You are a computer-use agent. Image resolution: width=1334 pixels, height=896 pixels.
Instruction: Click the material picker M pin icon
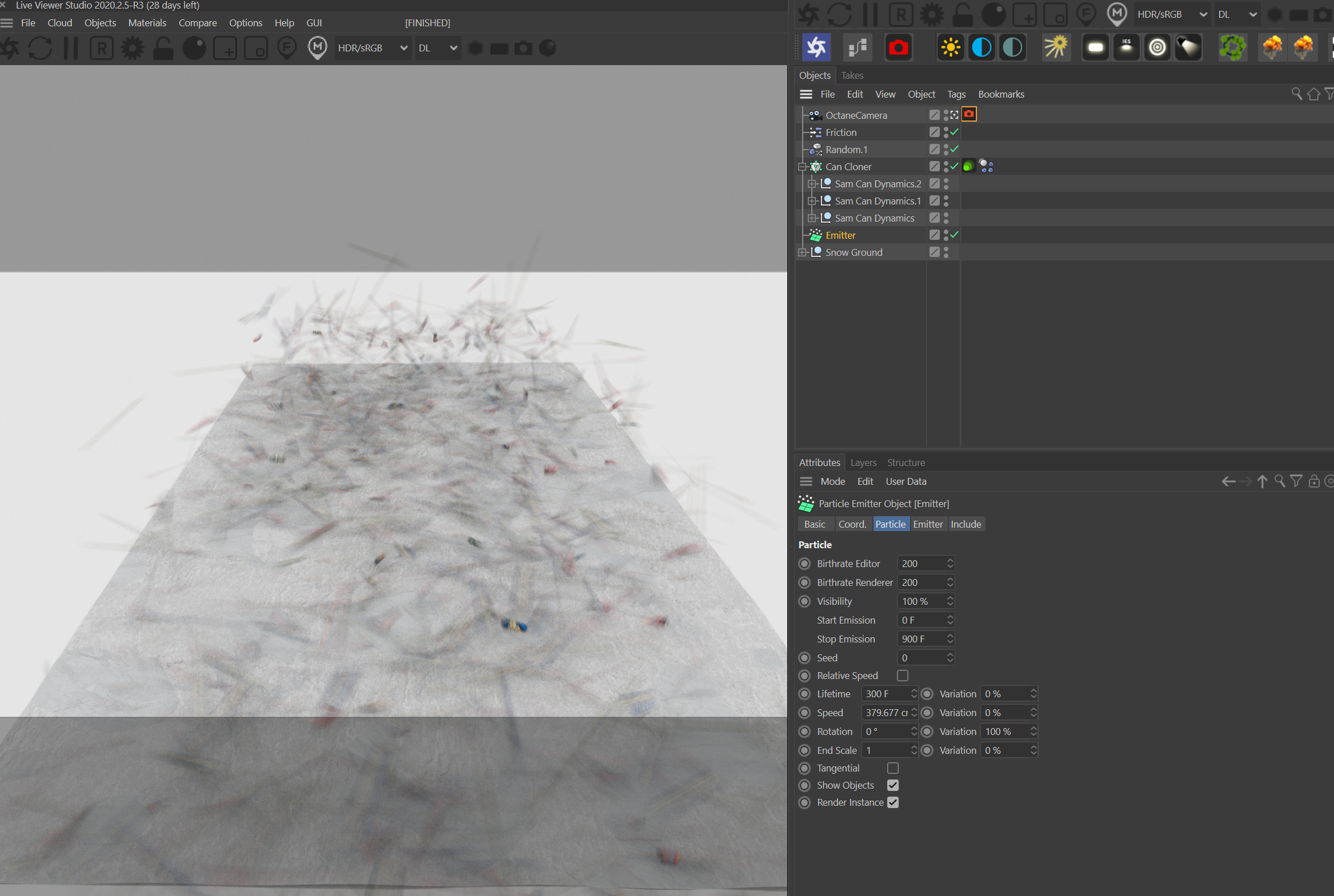[x=317, y=48]
